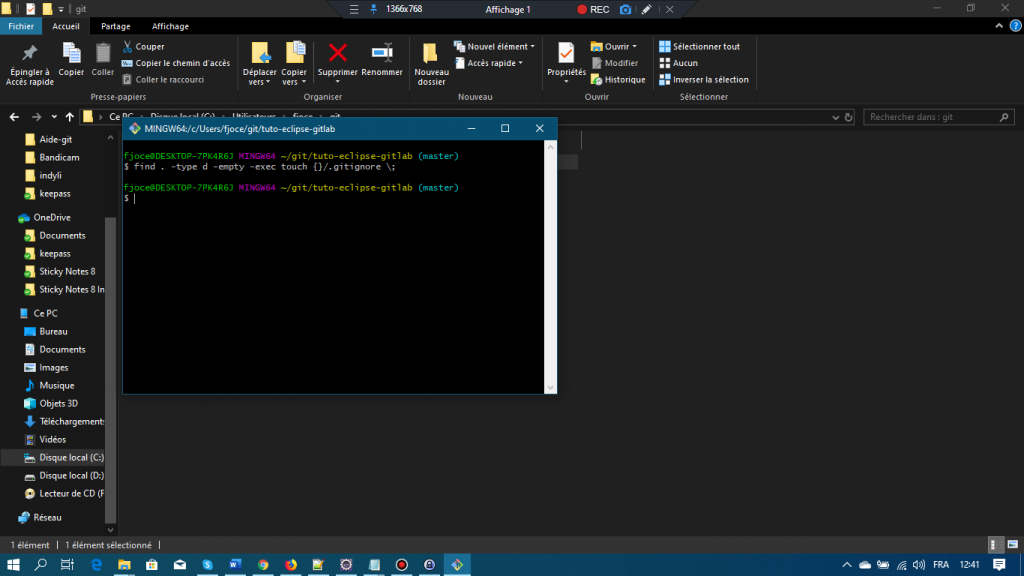Switch Explorer to large icons view in status bar
The height and width of the screenshot is (576, 1024).
coord(1013,545)
